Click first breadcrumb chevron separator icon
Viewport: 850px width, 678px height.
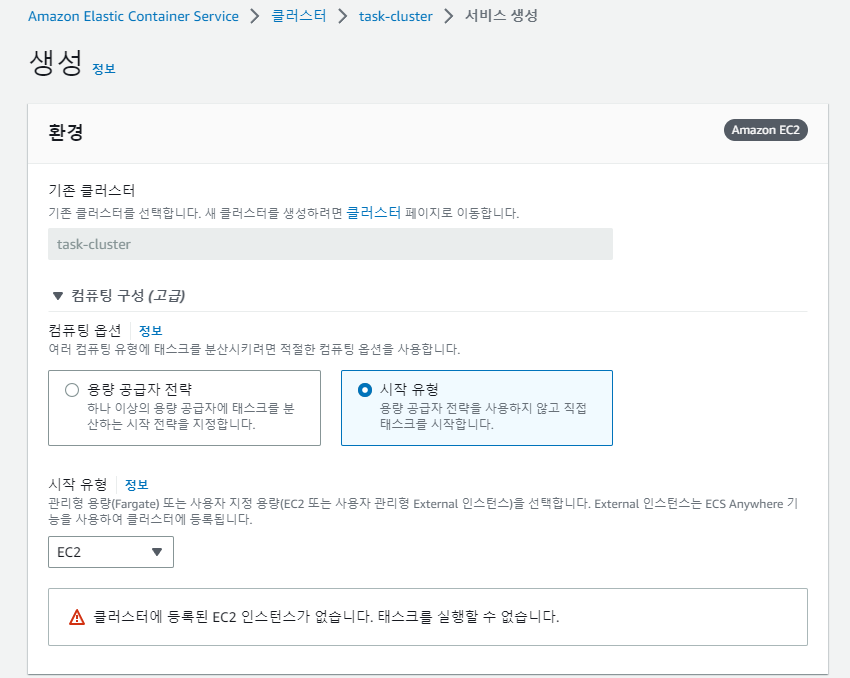pyautogui.click(x=255, y=16)
